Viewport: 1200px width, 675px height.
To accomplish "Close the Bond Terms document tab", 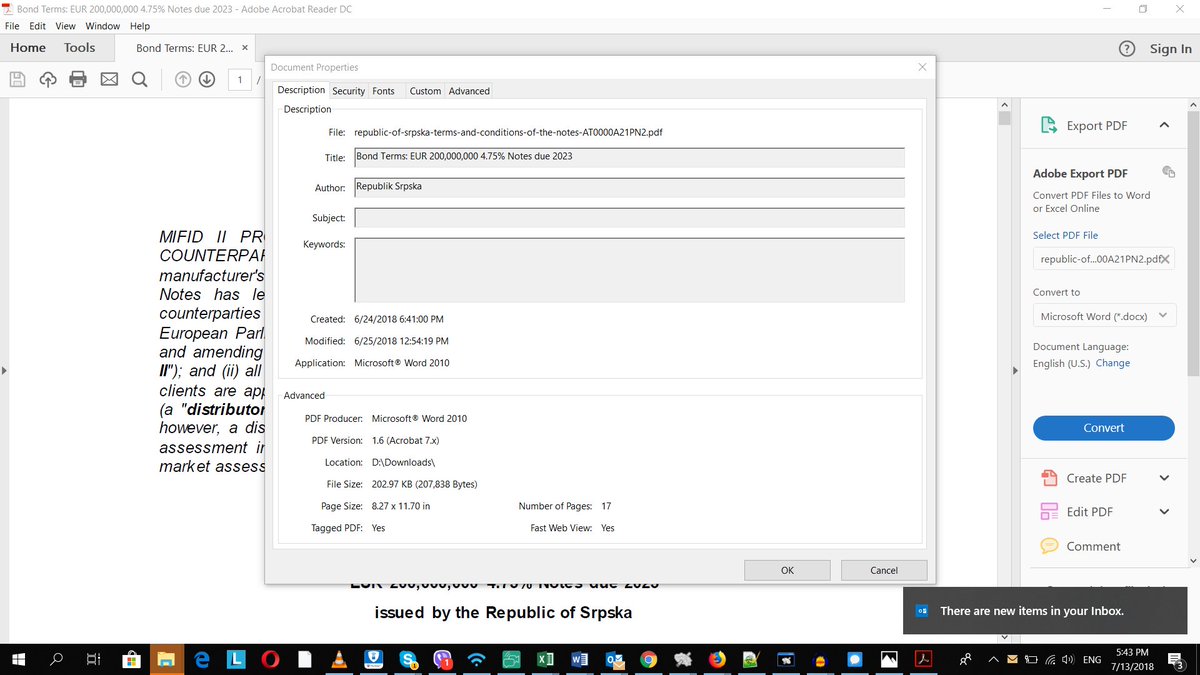I will click(x=245, y=48).
